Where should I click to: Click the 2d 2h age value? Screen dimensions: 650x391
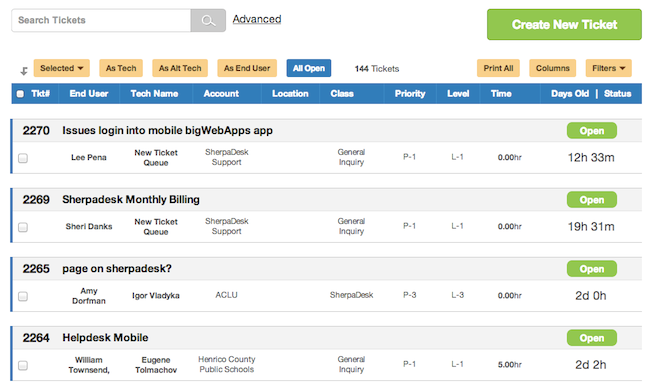(590, 365)
